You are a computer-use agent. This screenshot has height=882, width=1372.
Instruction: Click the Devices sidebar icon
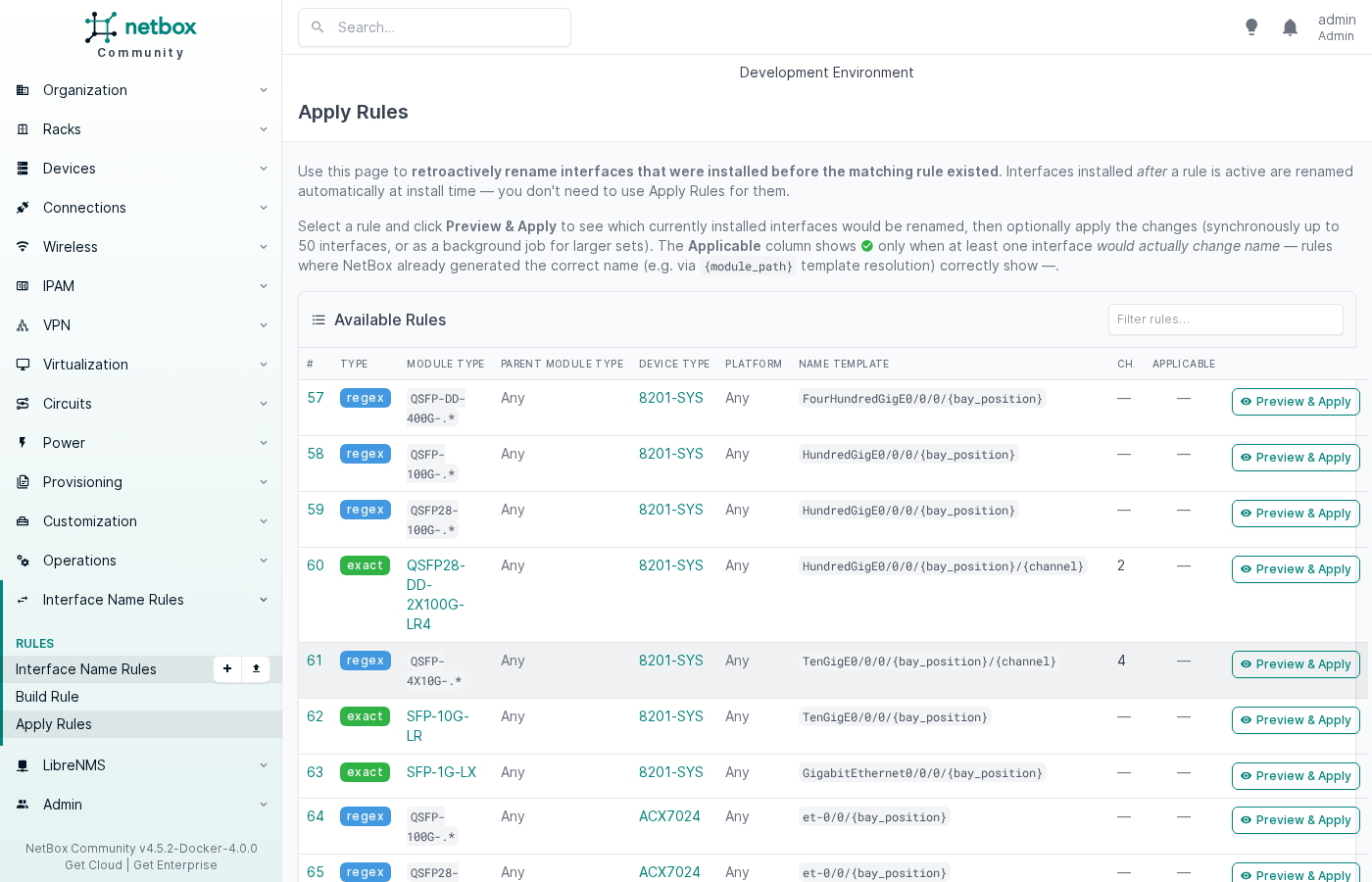tap(22, 169)
